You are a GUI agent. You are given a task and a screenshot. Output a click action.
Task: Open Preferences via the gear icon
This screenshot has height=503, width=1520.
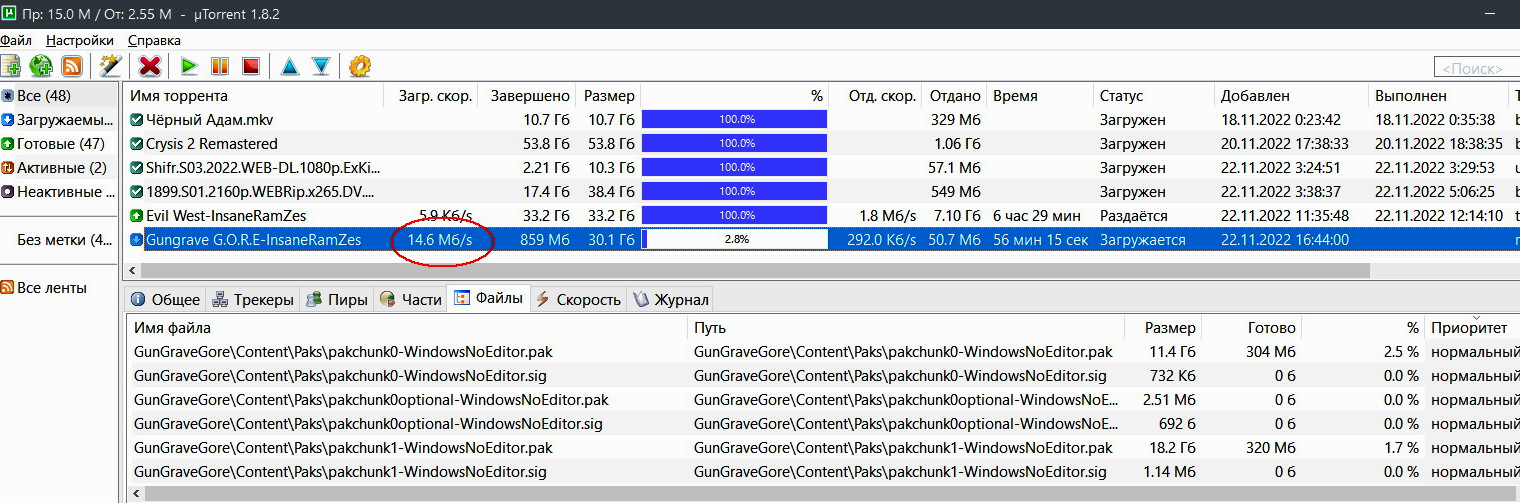pyautogui.click(x=360, y=66)
